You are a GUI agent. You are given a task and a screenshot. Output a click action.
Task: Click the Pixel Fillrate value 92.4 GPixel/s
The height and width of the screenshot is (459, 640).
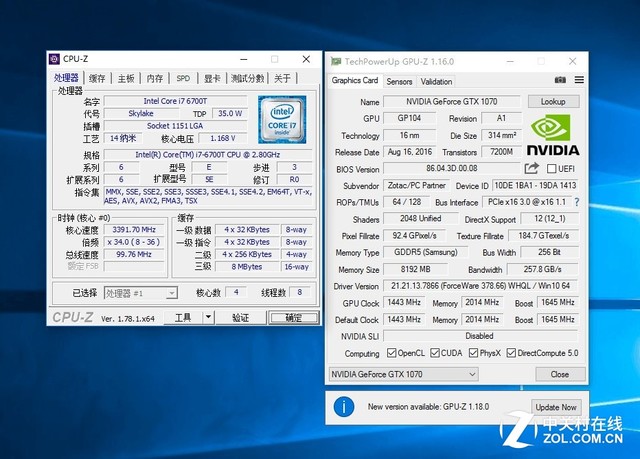414,235
